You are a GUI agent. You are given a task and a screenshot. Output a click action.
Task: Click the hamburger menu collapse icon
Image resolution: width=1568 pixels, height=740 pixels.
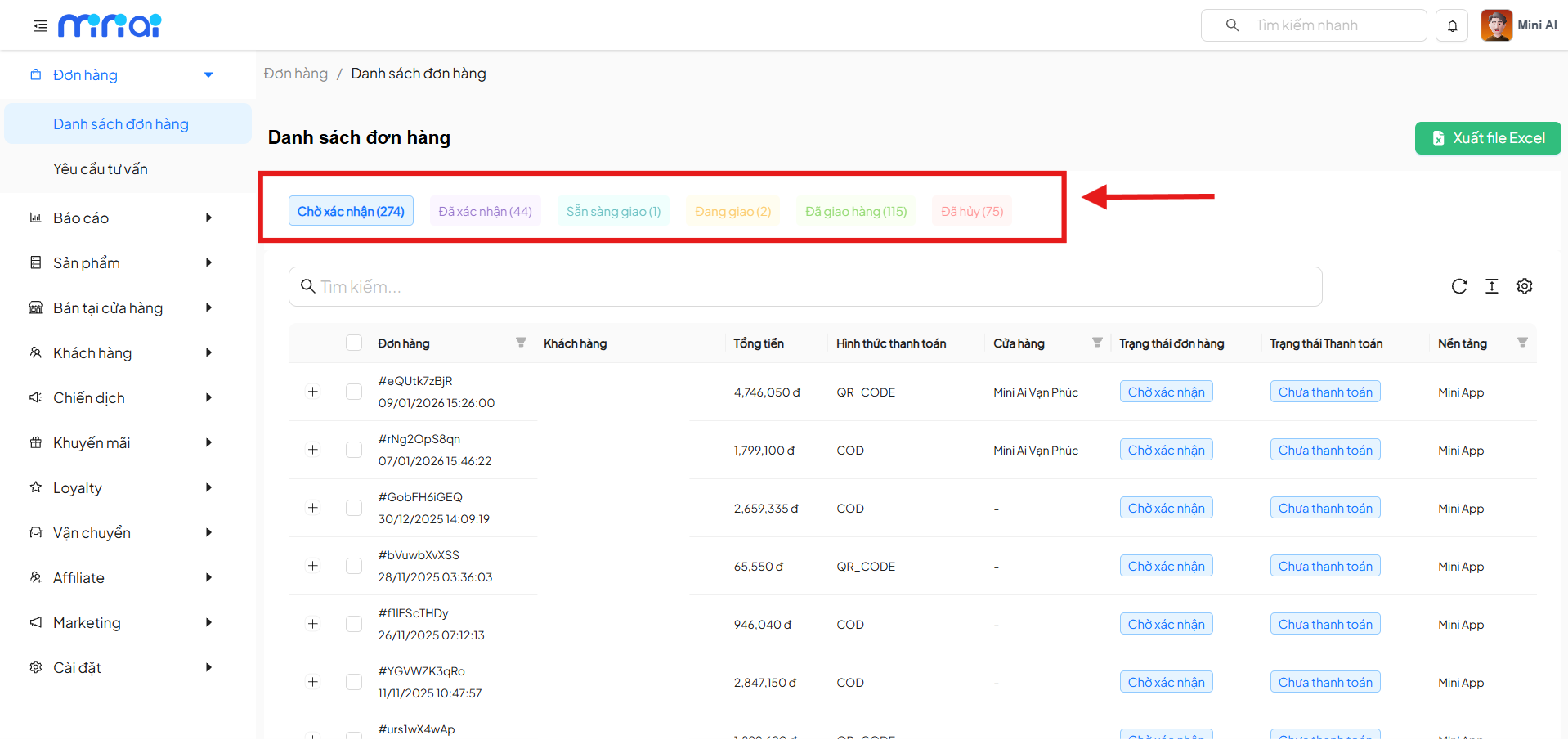[40, 26]
